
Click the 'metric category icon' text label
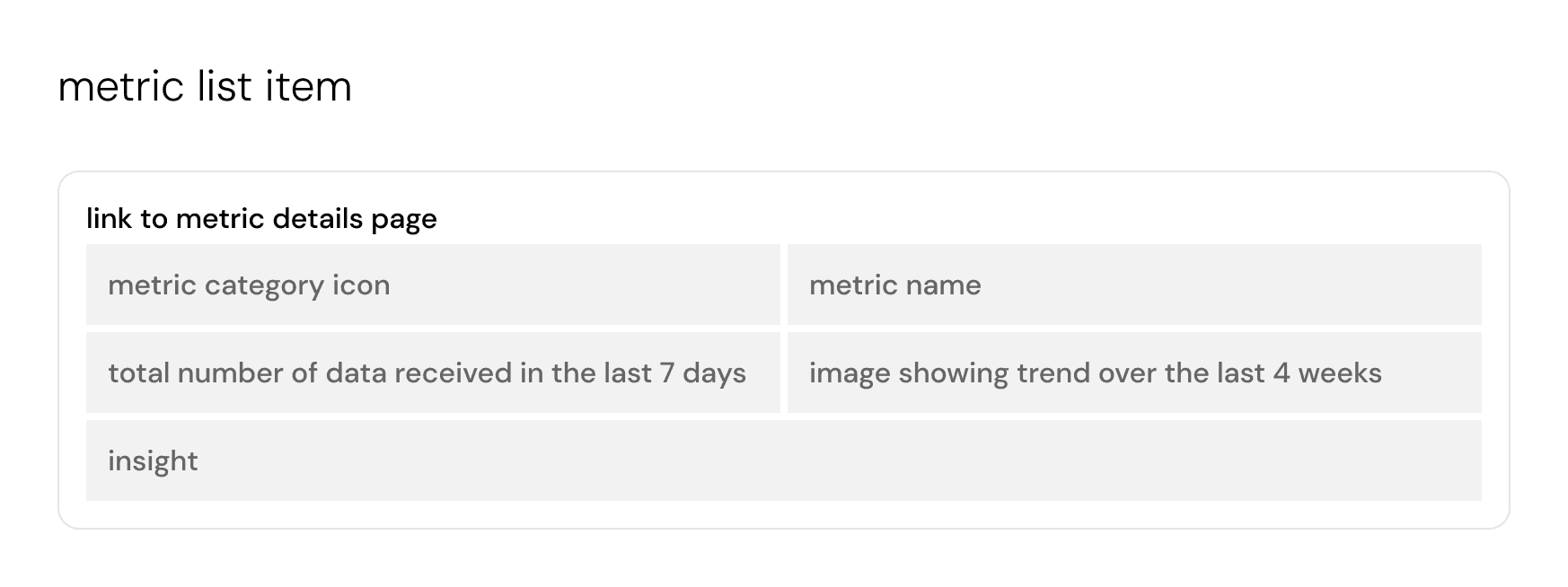[x=249, y=285]
